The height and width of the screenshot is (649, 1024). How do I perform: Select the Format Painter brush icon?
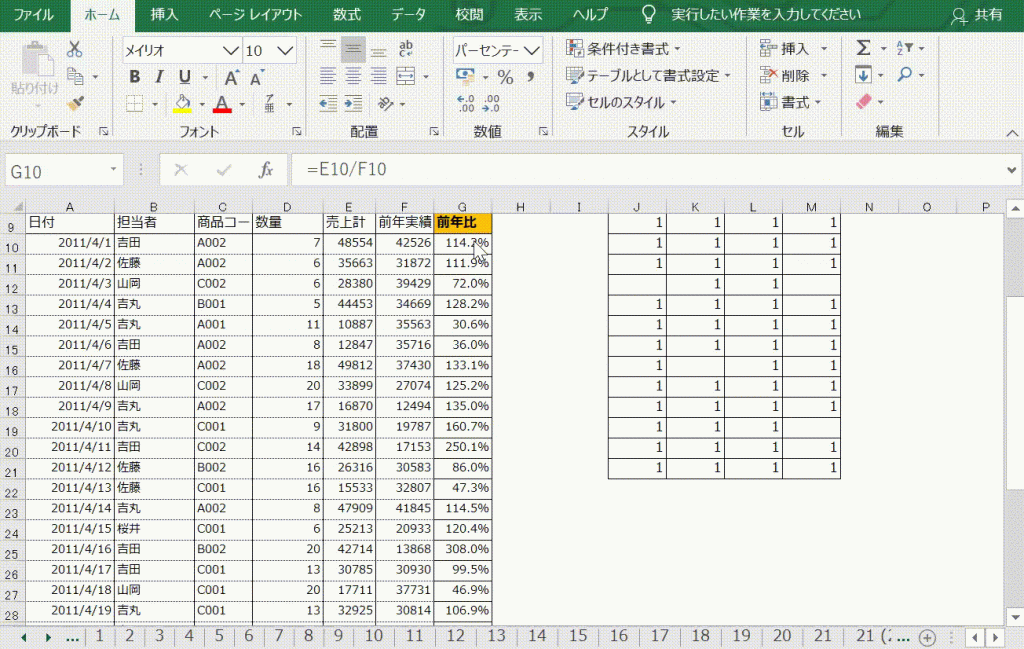click(x=75, y=103)
